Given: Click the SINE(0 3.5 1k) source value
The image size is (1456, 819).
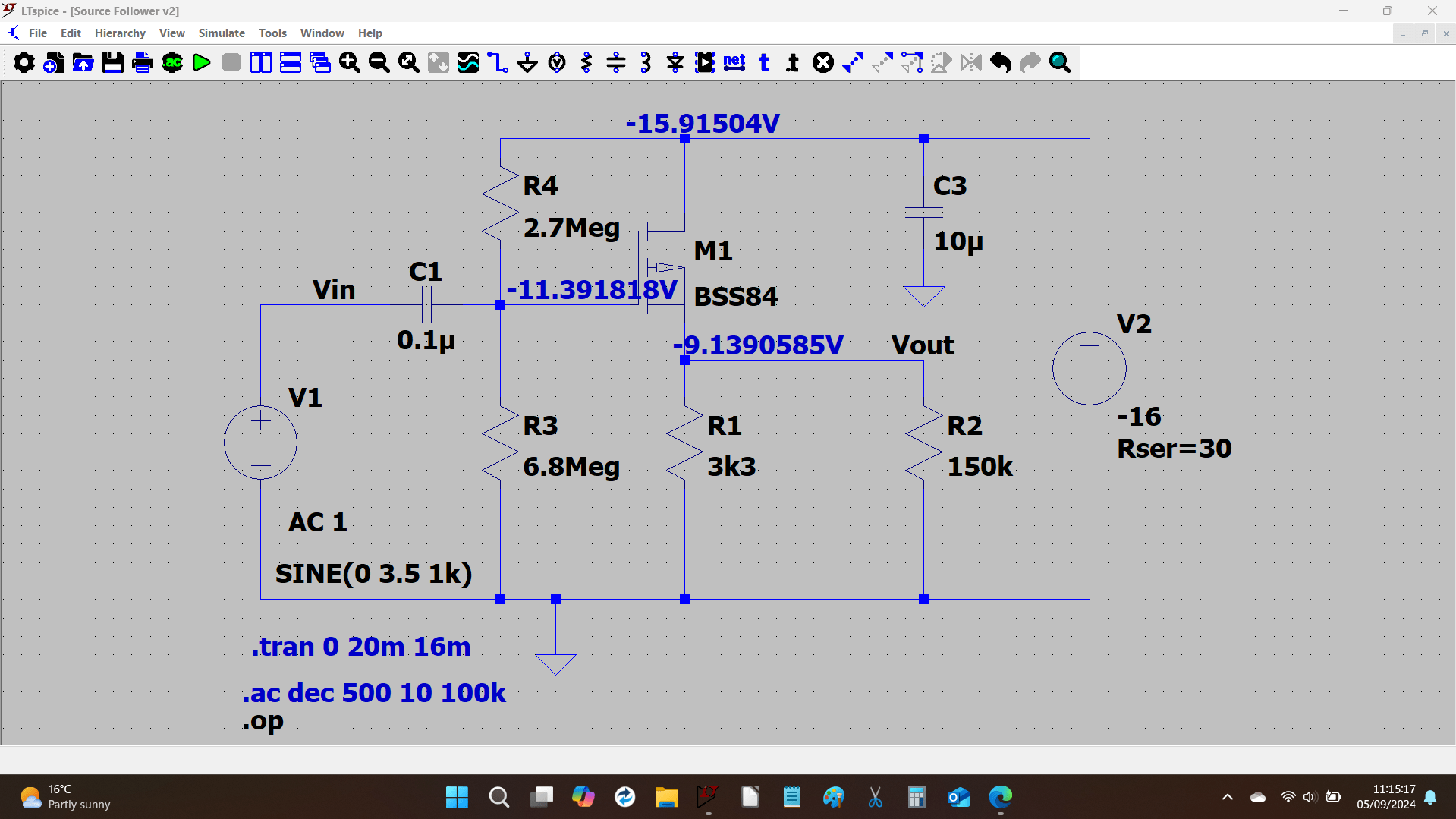Looking at the screenshot, I should pos(373,574).
